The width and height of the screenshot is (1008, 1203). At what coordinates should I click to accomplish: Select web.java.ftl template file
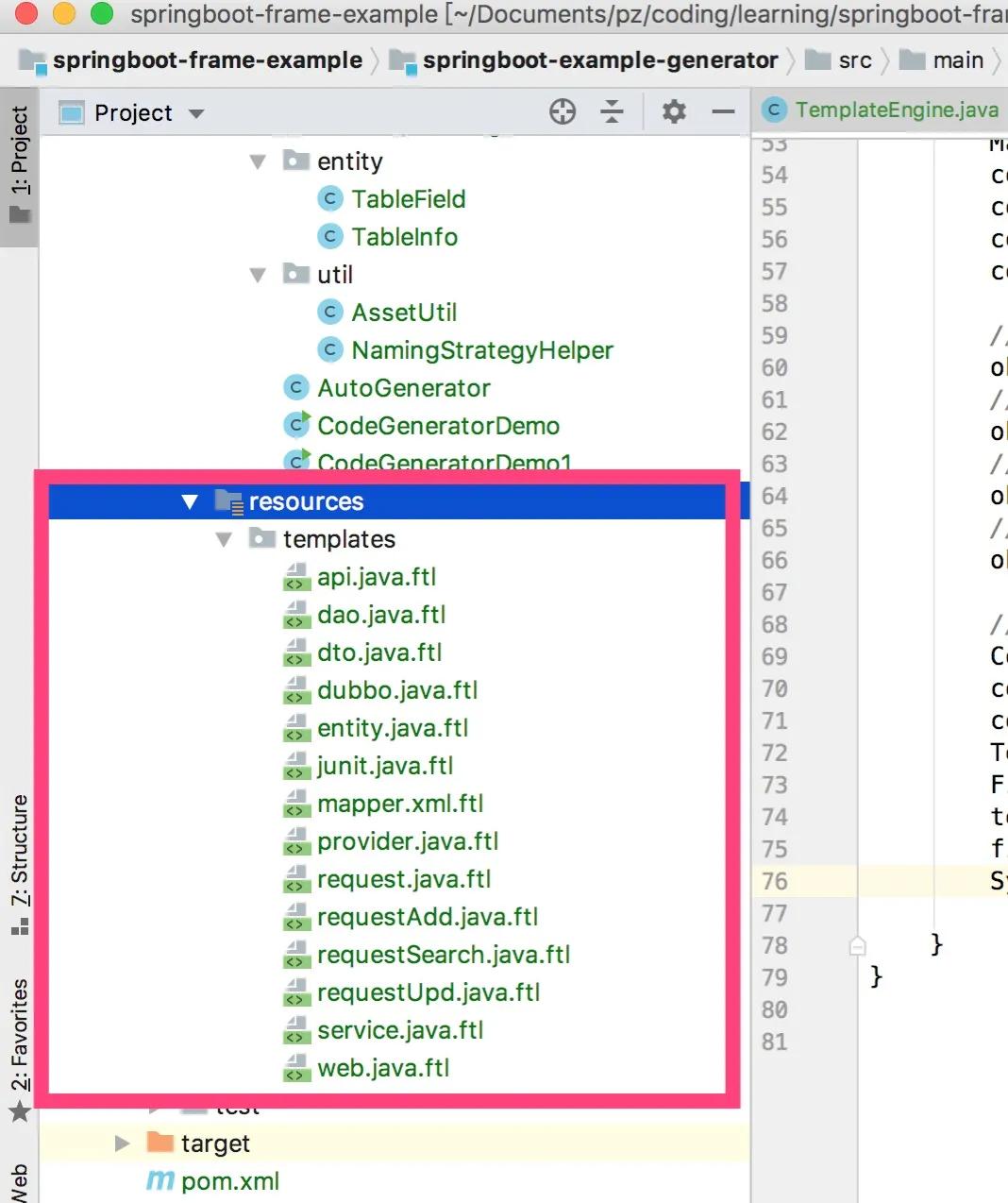[383, 1068]
